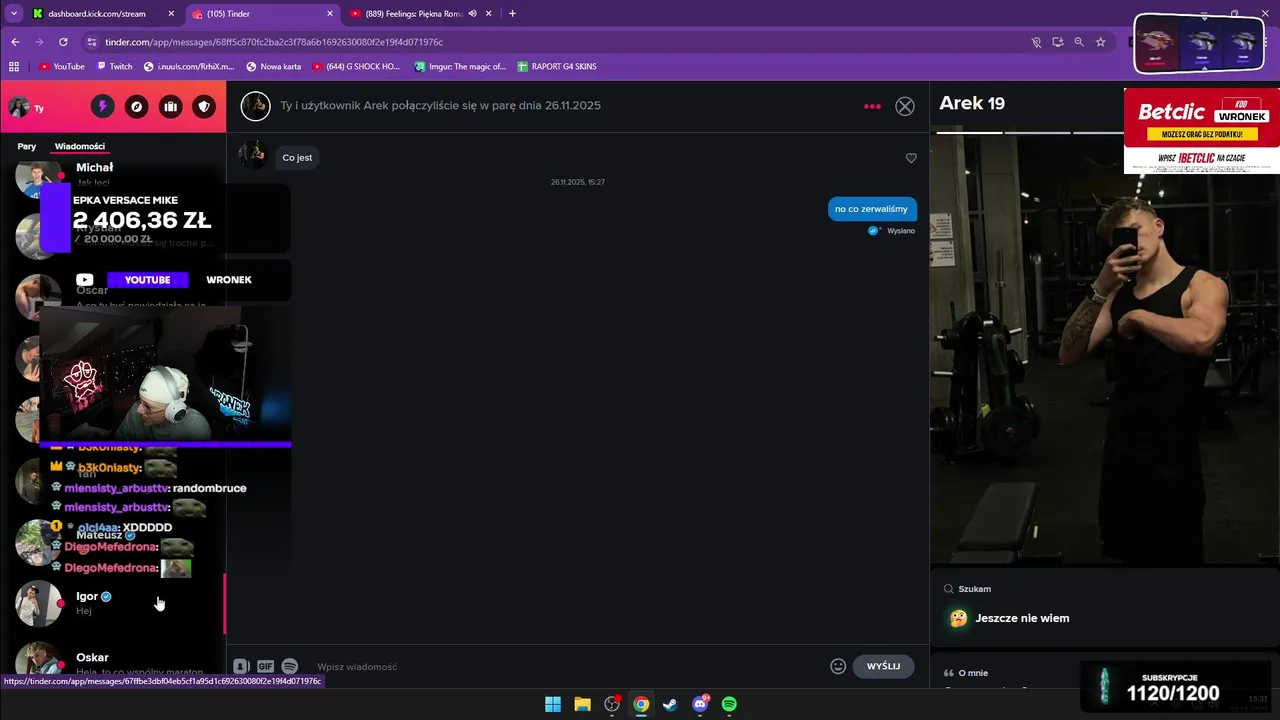The height and width of the screenshot is (720, 1280).
Task: Mute the YouTube tab speaker icon
Action: point(472,14)
